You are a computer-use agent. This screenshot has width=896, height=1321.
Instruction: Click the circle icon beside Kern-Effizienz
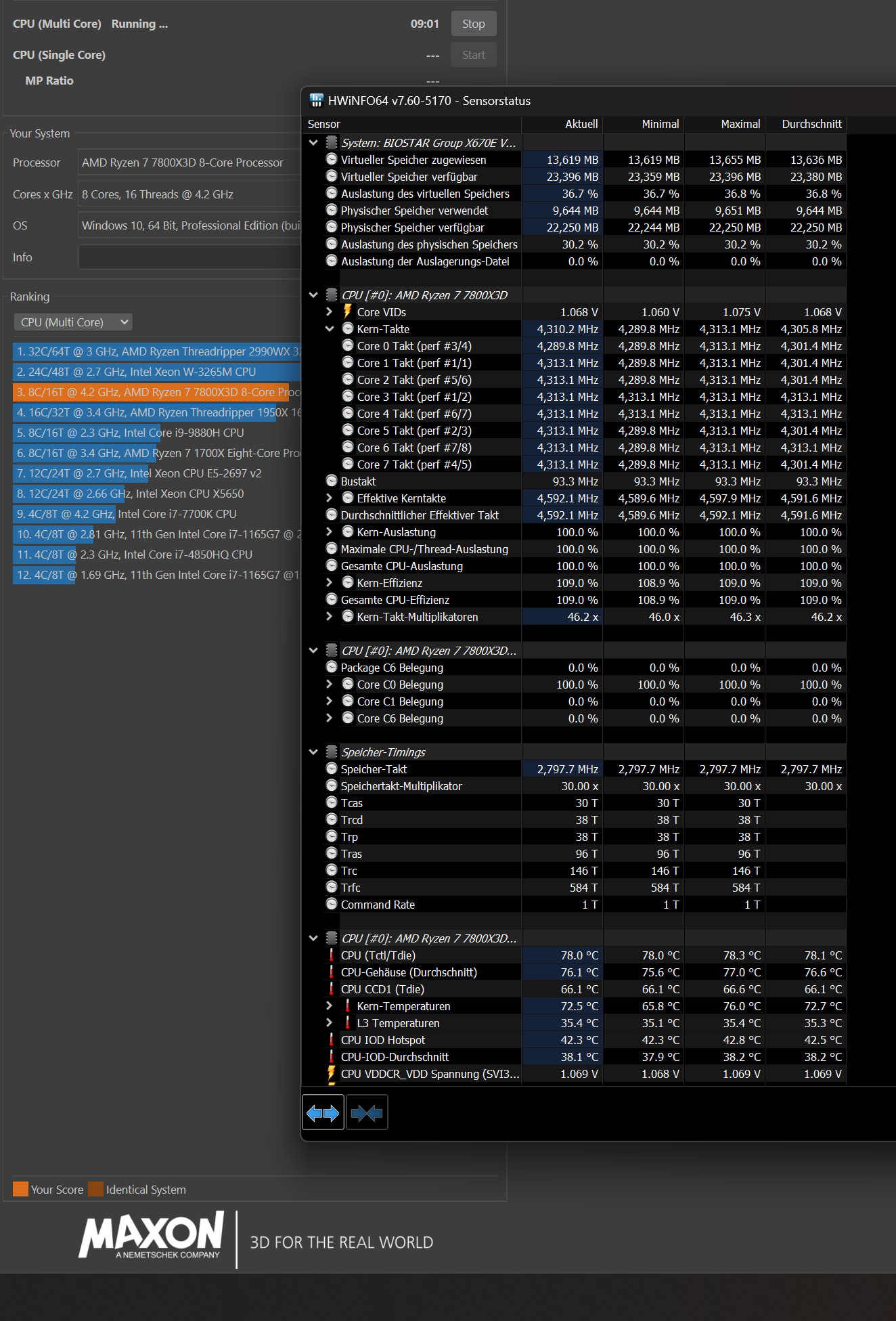(348, 582)
